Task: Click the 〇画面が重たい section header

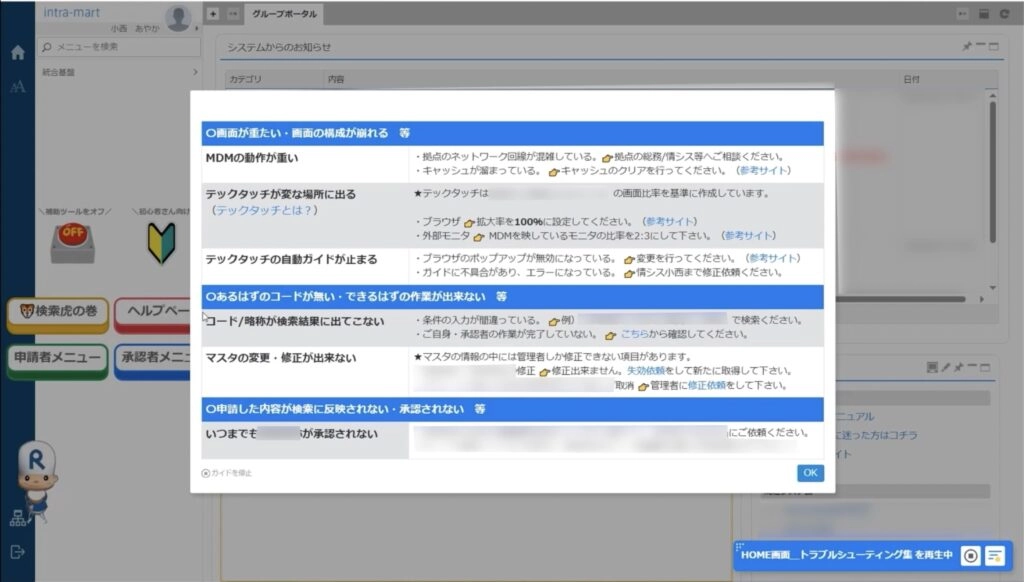Action: point(512,133)
